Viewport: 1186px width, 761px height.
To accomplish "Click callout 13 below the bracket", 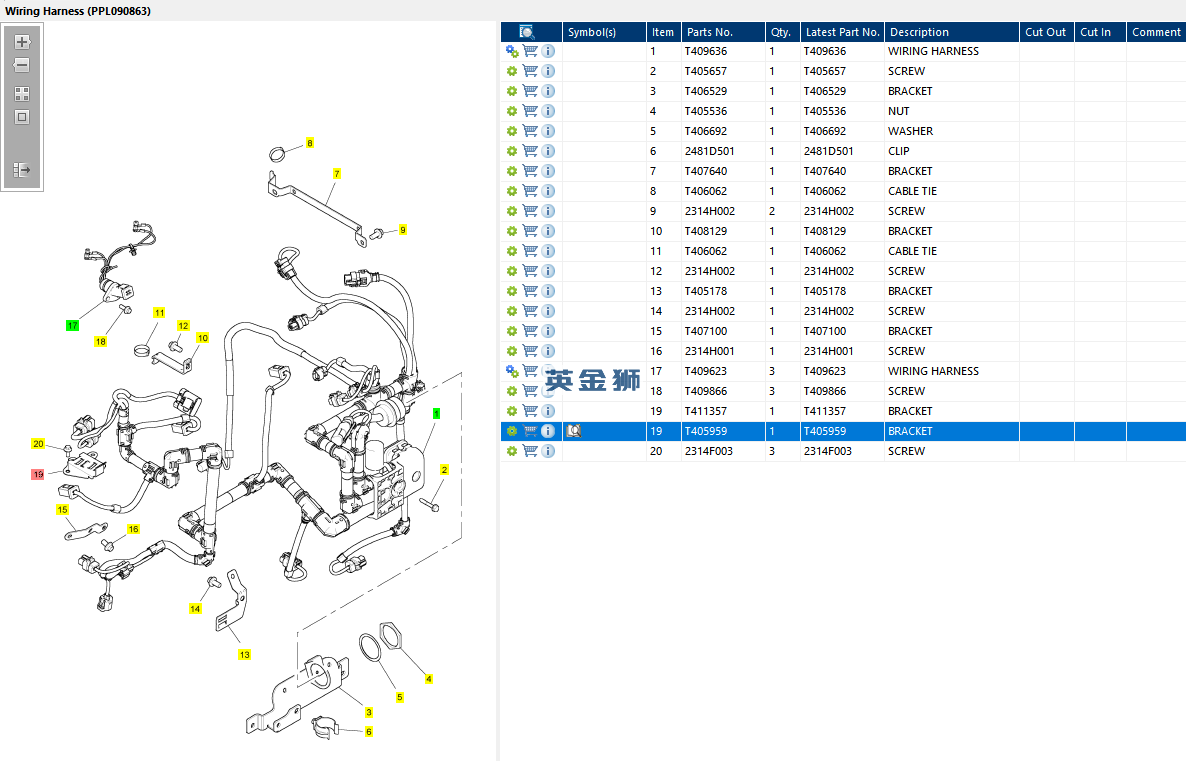I will [x=244, y=655].
